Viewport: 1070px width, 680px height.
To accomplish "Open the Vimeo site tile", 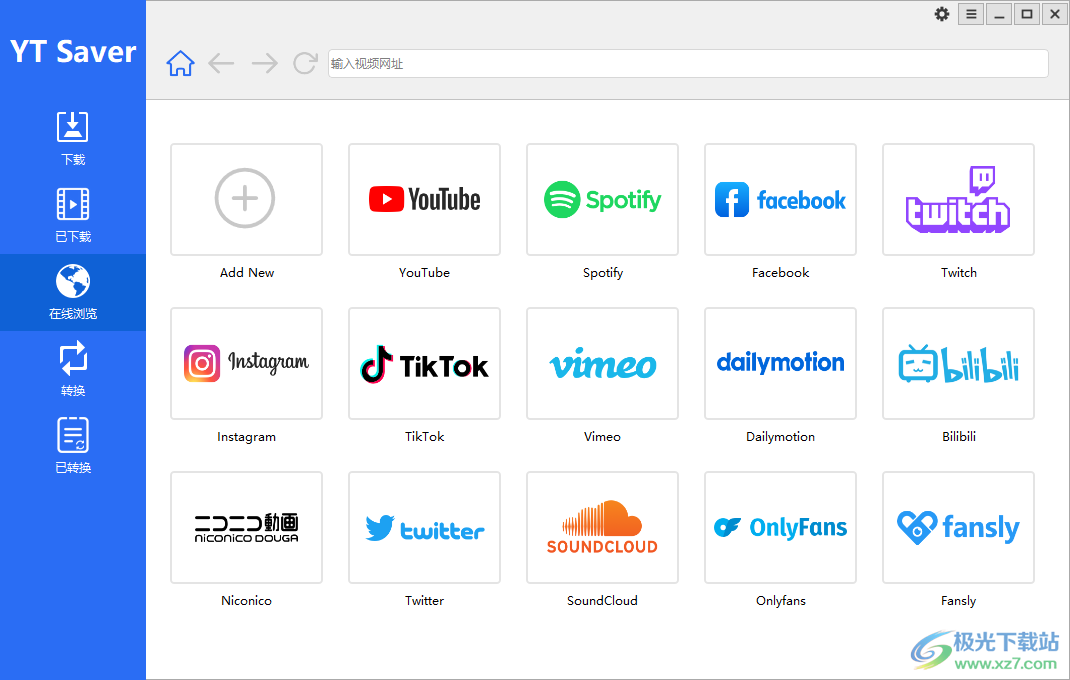I will pos(603,363).
